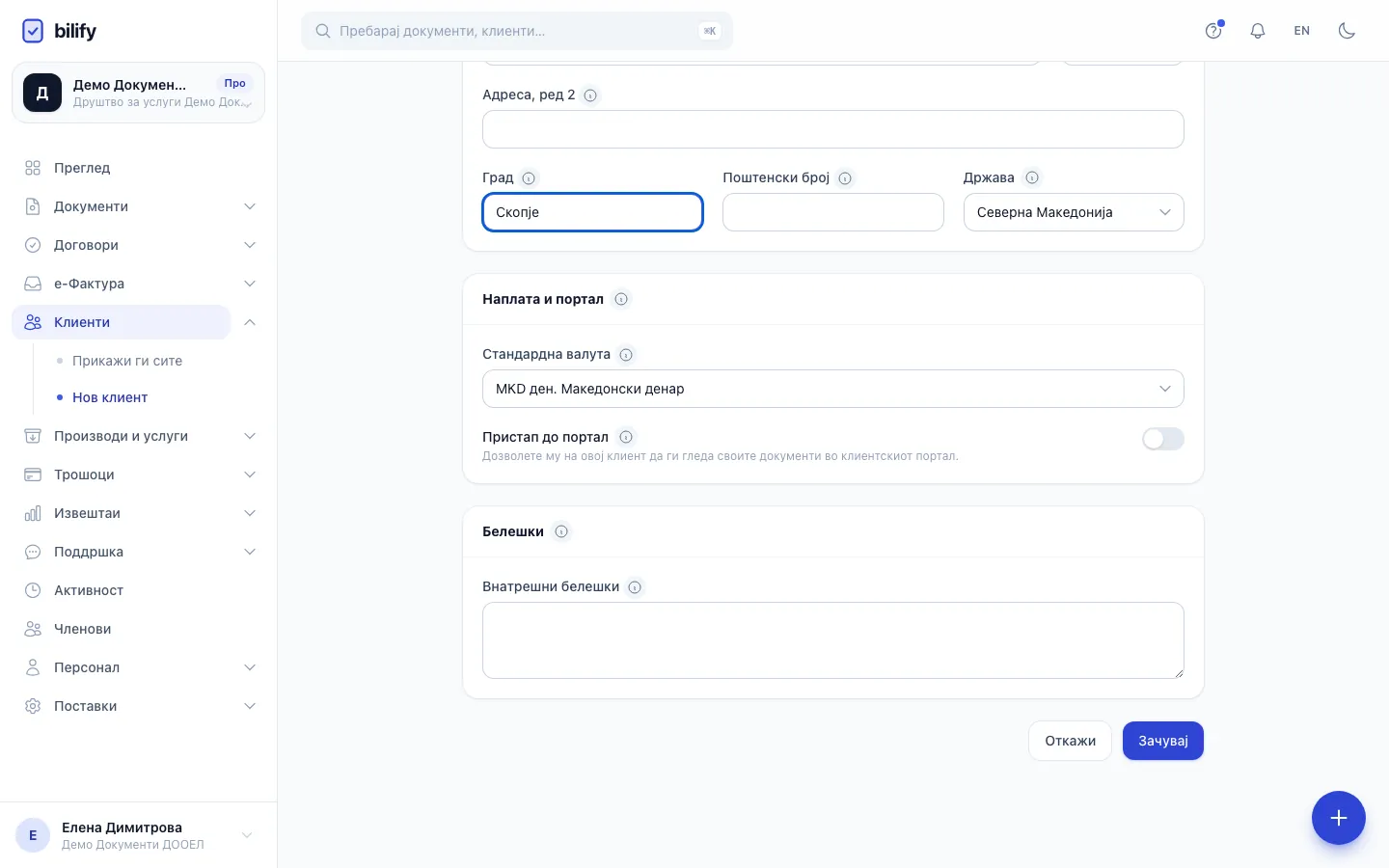Image resolution: width=1389 pixels, height=868 pixels.
Task: Click the search magnifier icon
Action: click(x=323, y=31)
